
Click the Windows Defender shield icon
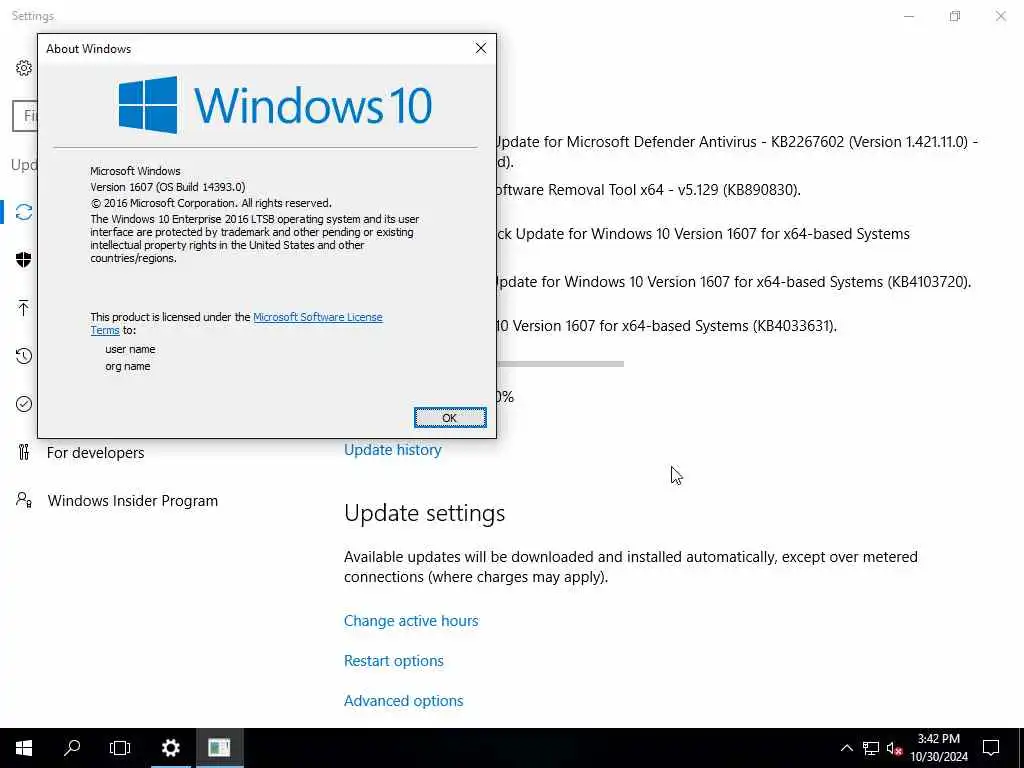point(24,260)
